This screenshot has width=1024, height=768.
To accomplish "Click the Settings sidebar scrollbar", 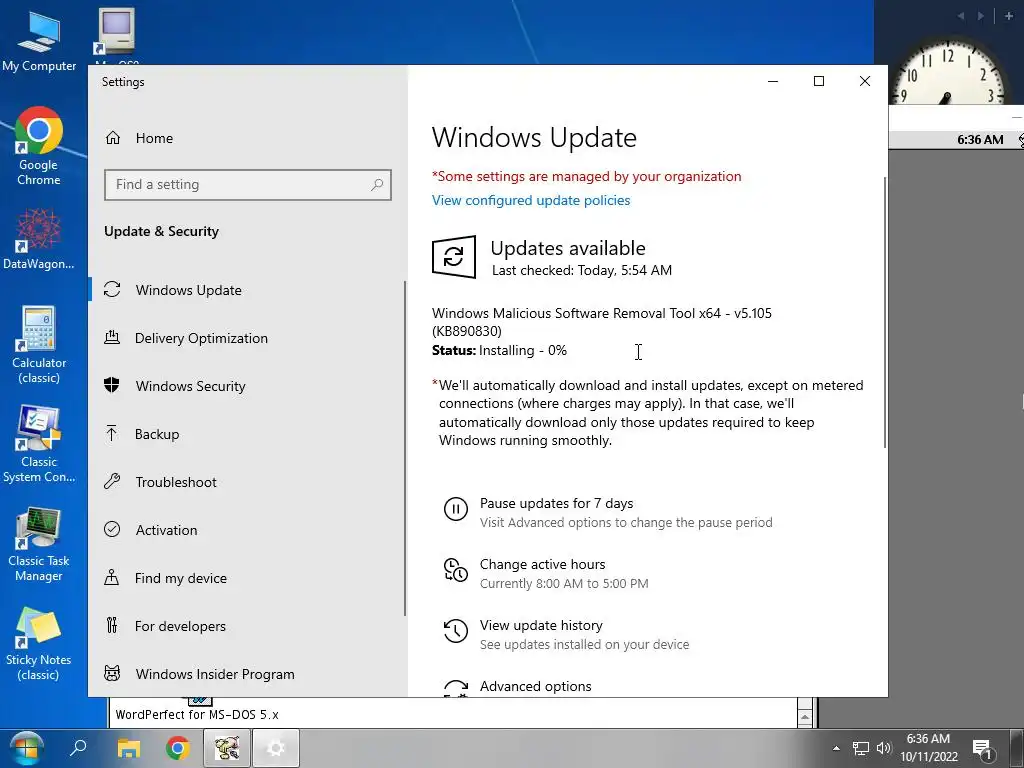I will pyautogui.click(x=406, y=449).
